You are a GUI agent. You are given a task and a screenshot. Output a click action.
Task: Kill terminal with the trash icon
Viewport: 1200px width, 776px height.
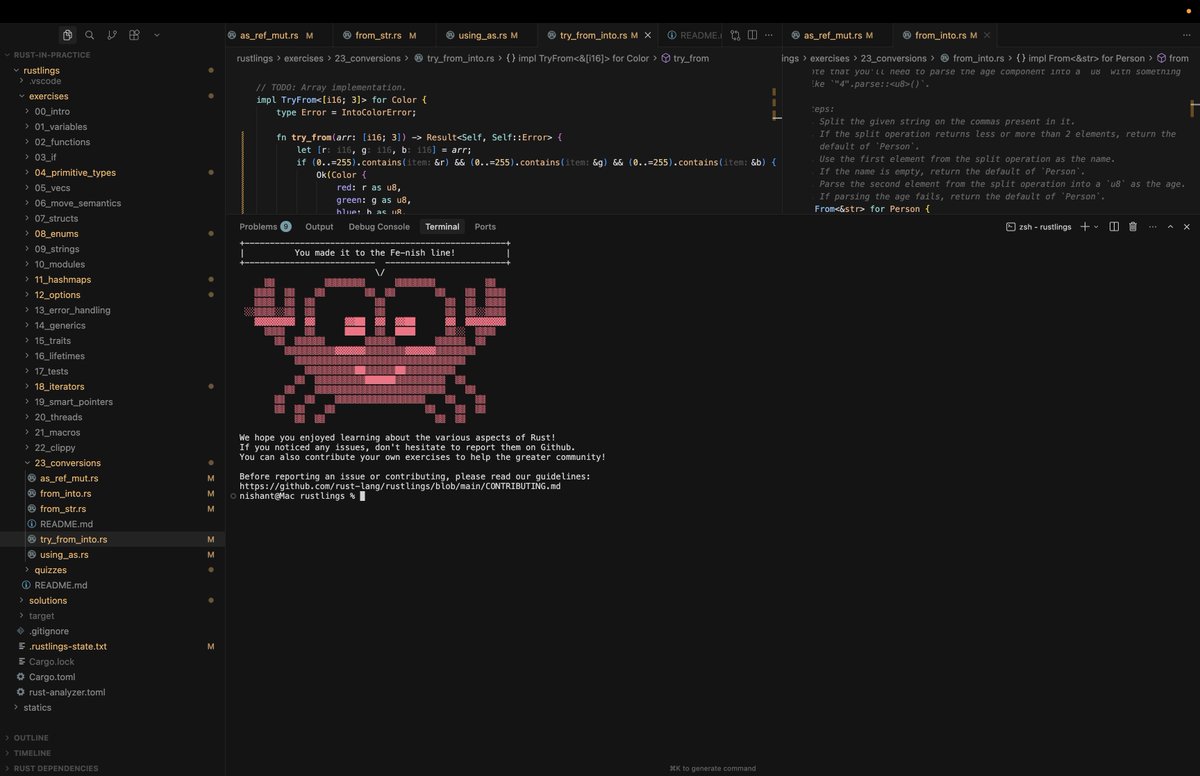[x=1133, y=227]
